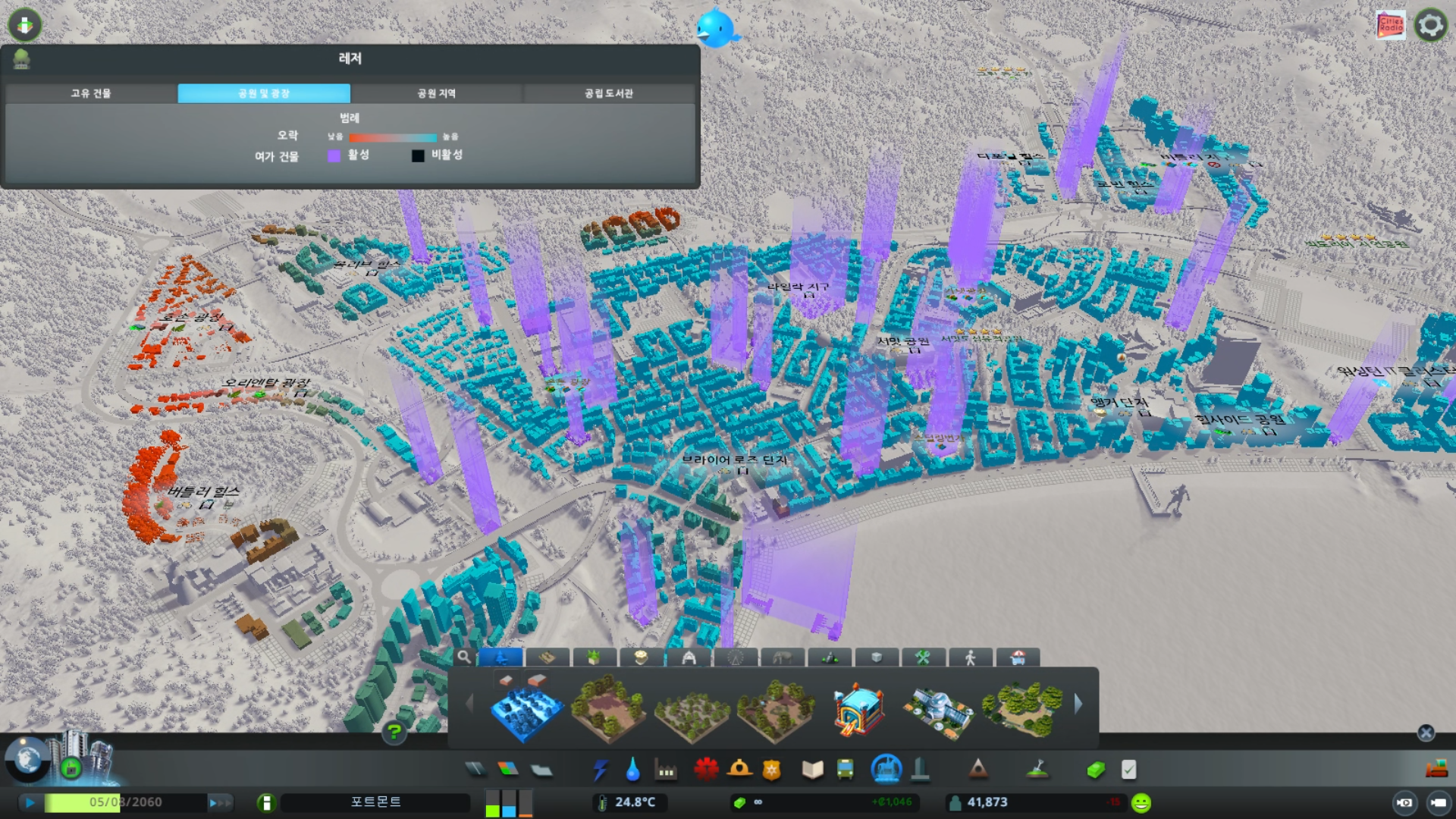Open the Water and sewage menu
This screenshot has height=819, width=1456.
(x=632, y=770)
